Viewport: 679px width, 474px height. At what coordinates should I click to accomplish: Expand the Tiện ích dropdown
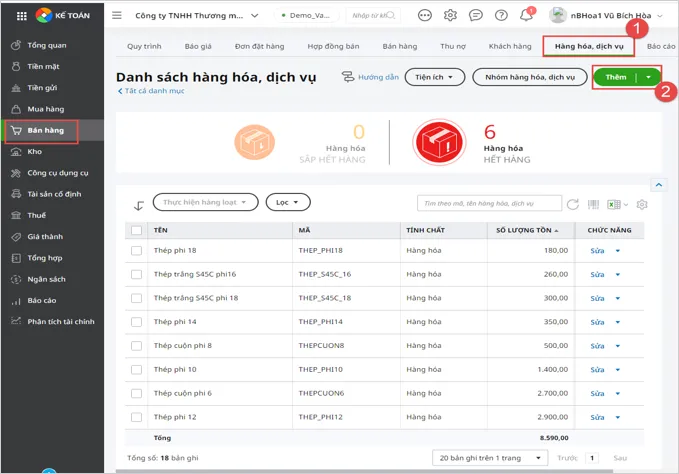(x=435, y=77)
